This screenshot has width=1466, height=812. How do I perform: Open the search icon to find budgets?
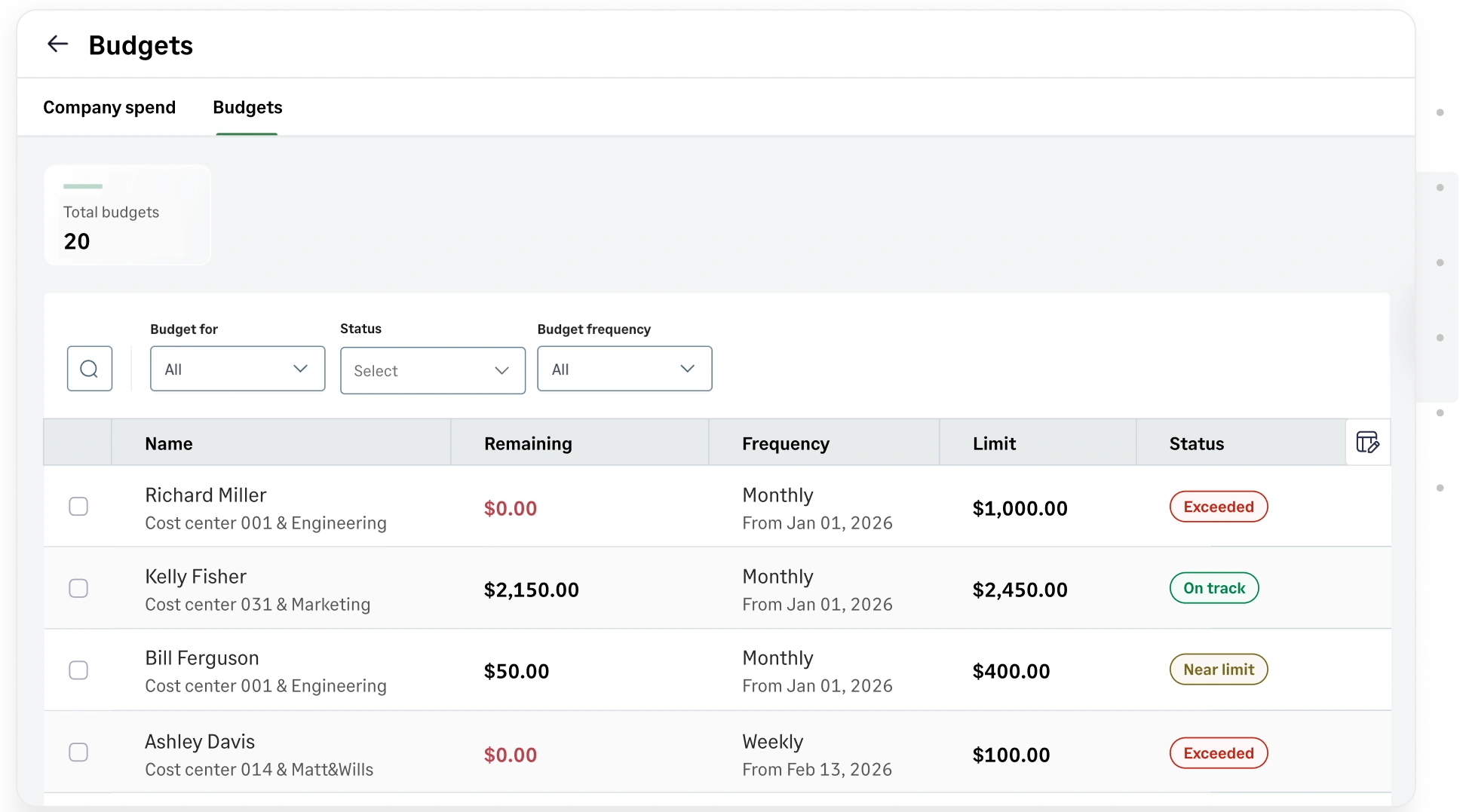(x=90, y=369)
